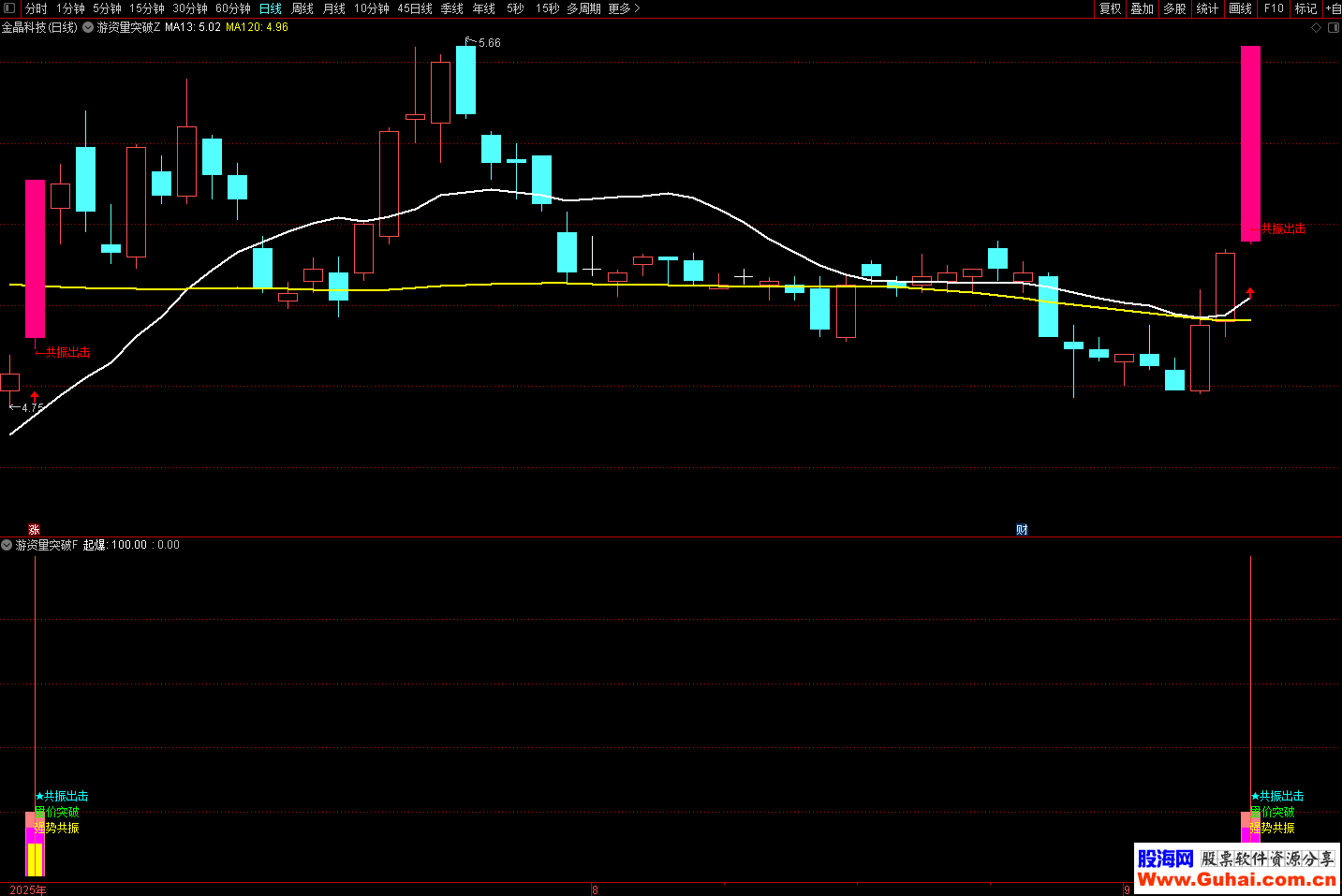
Task: Click the blue 财 financial marker icon
Action: point(1022,530)
